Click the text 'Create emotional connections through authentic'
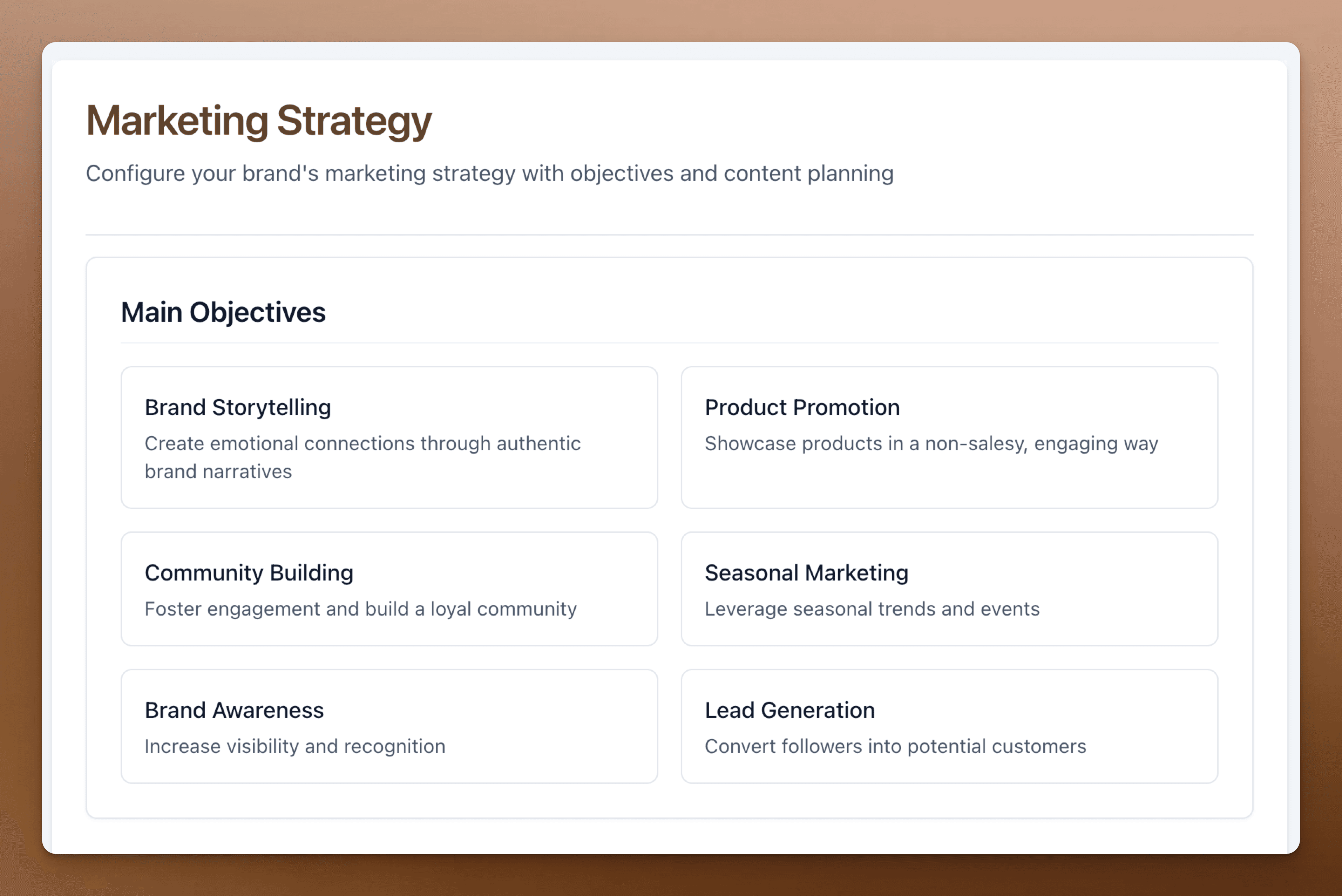Screen dimensions: 1342x896 pos(362,443)
